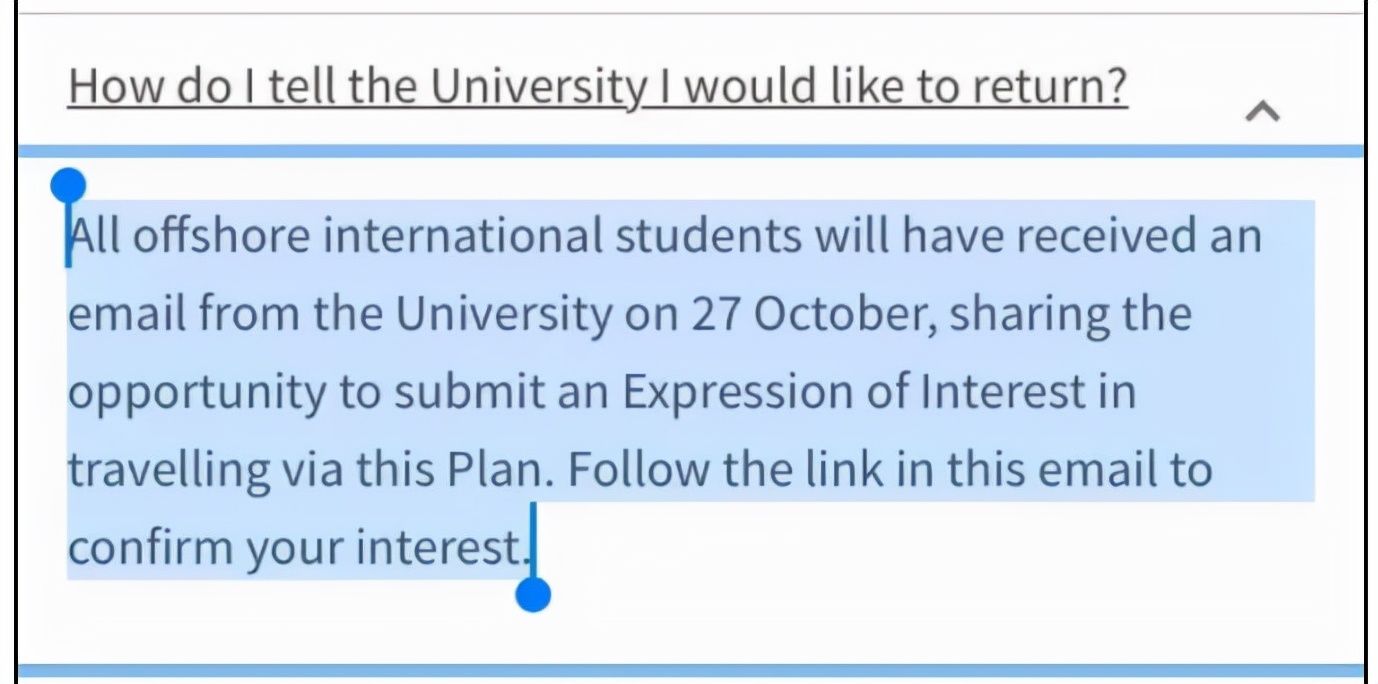This screenshot has height=684, width=1378.
Task: Tap the selection start handle before 'All'
Action: click(x=68, y=186)
